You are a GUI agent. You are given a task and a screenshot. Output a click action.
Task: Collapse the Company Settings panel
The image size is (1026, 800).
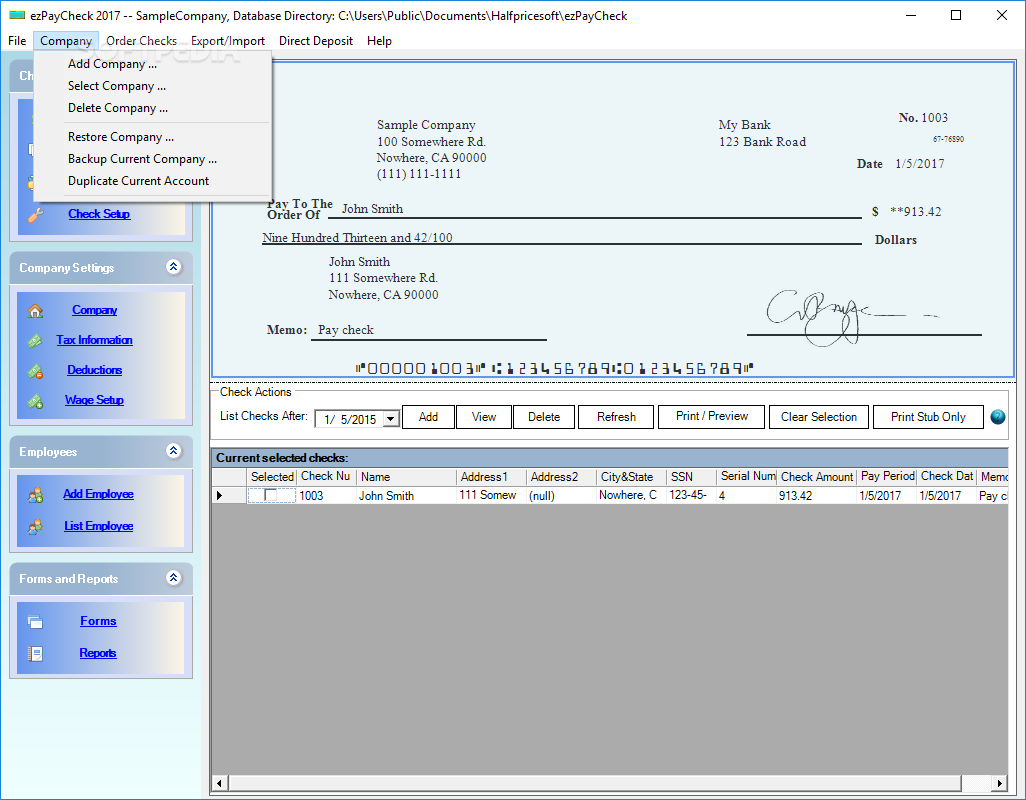coord(173,267)
